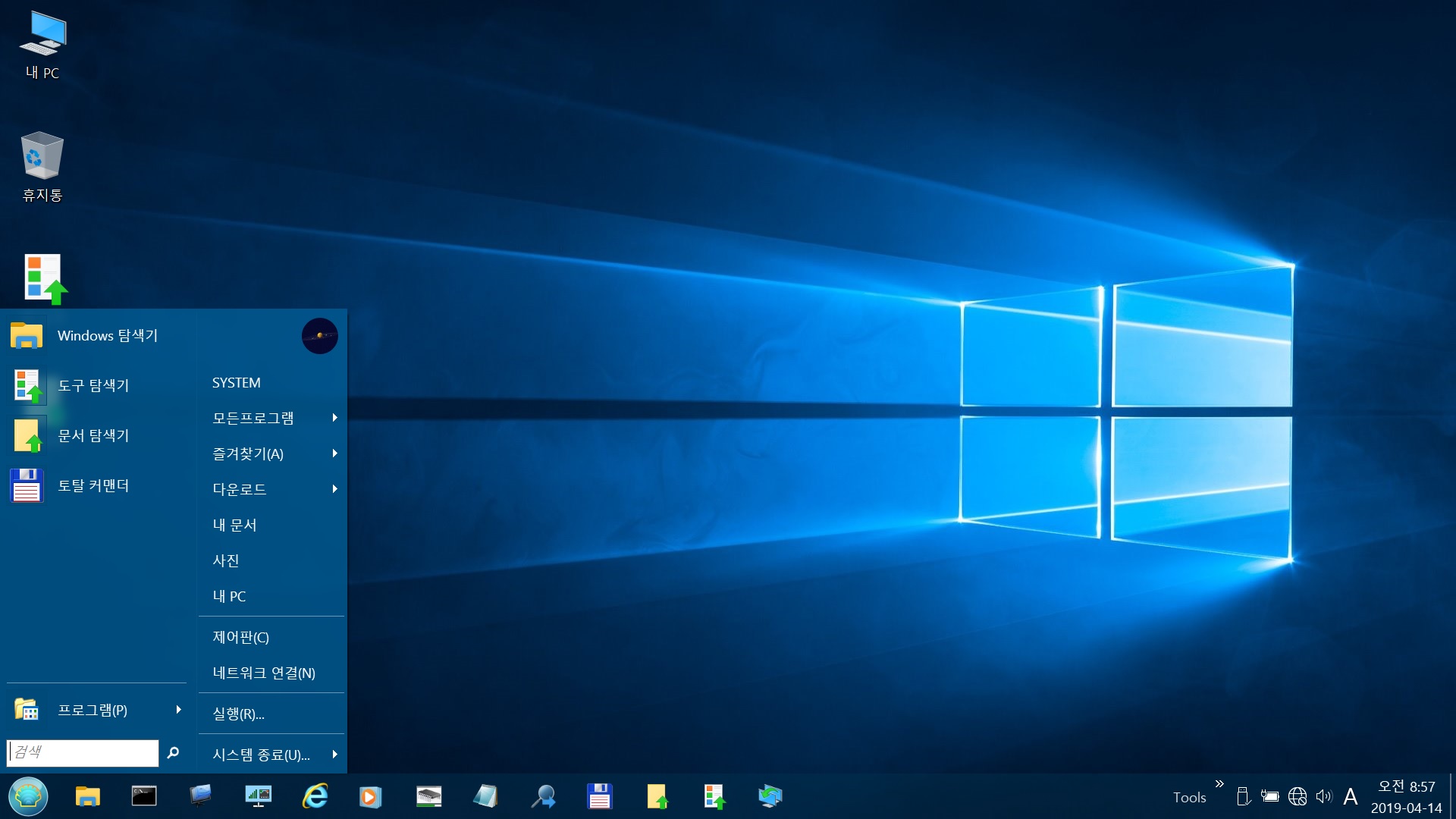Viewport: 1456px width, 819px height.
Task: Open Windows 탐색기 from the Start menu
Action: coord(97,336)
